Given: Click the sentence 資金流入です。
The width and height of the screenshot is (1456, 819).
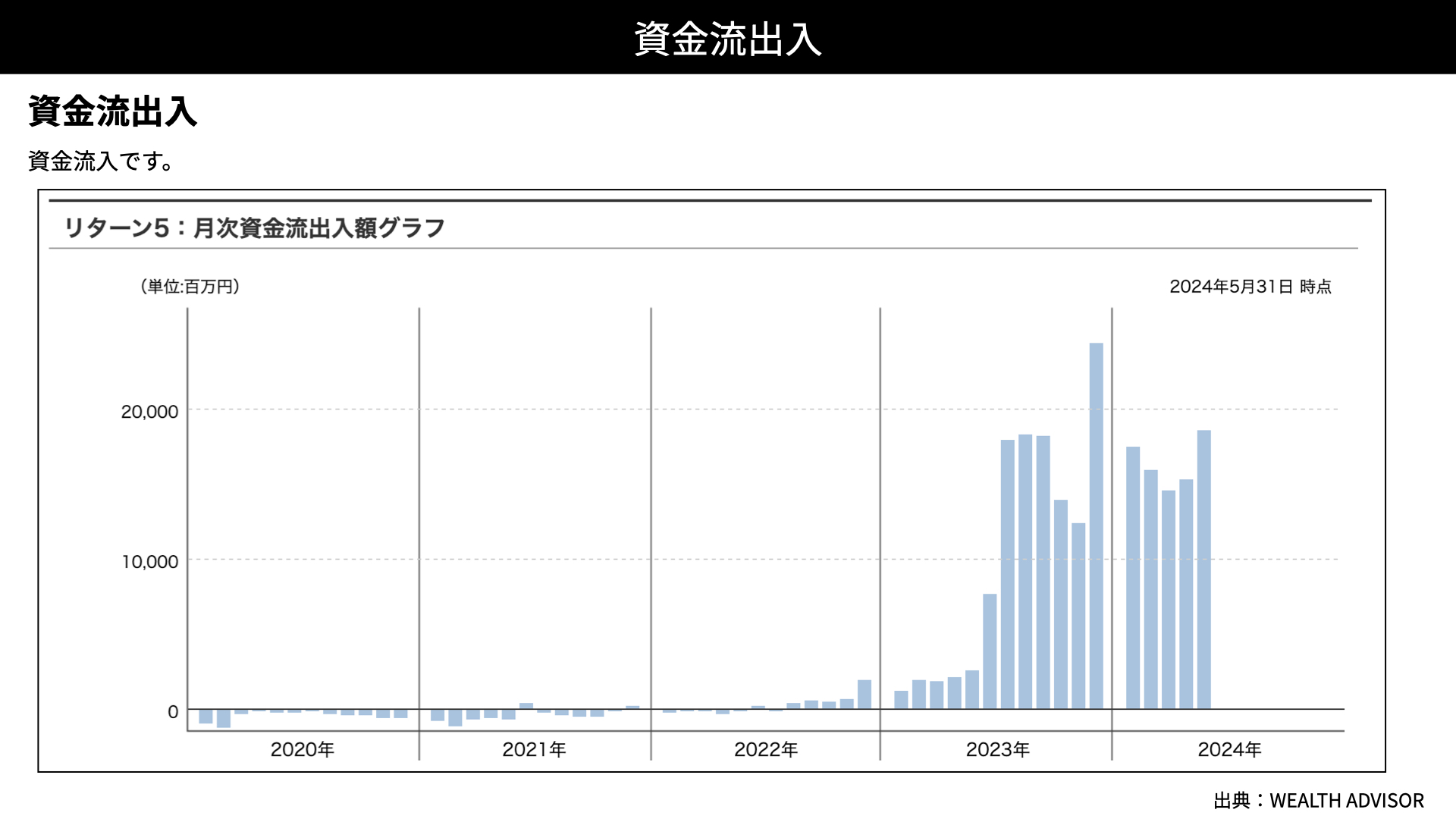Looking at the screenshot, I should pyautogui.click(x=101, y=161).
